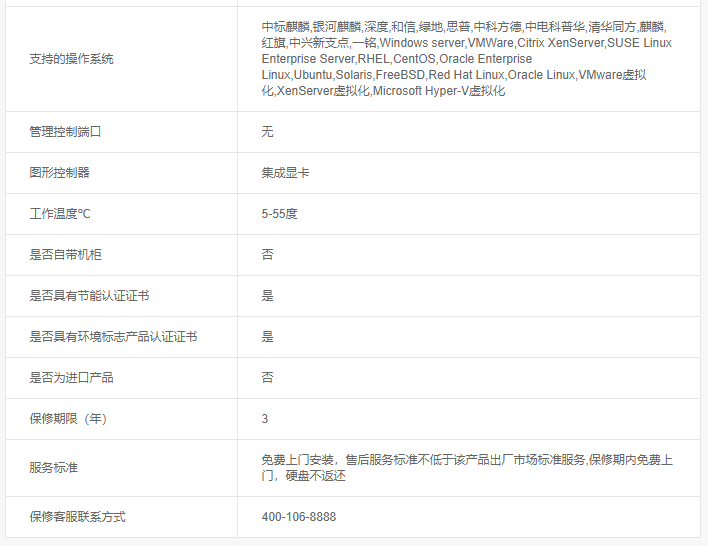Select the '保修期限（年）' row label
708x546 pixels.
[68, 419]
